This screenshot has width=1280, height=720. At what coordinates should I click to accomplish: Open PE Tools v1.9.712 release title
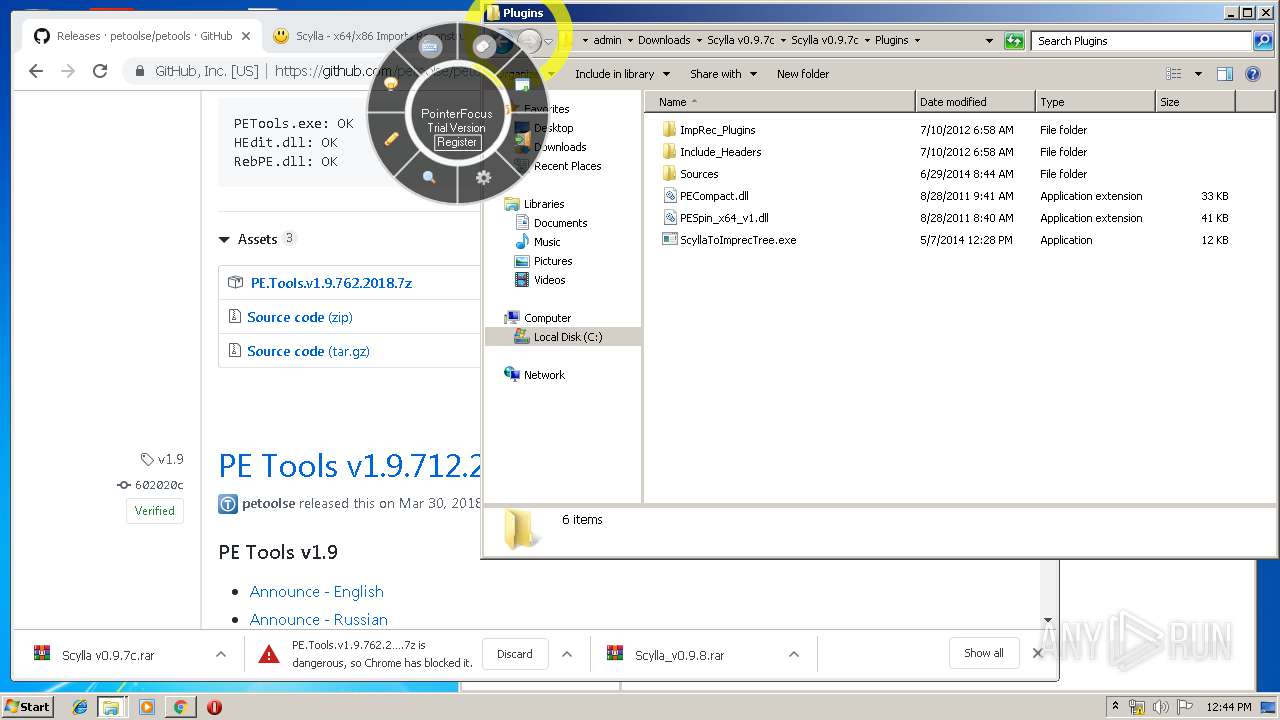click(x=351, y=466)
